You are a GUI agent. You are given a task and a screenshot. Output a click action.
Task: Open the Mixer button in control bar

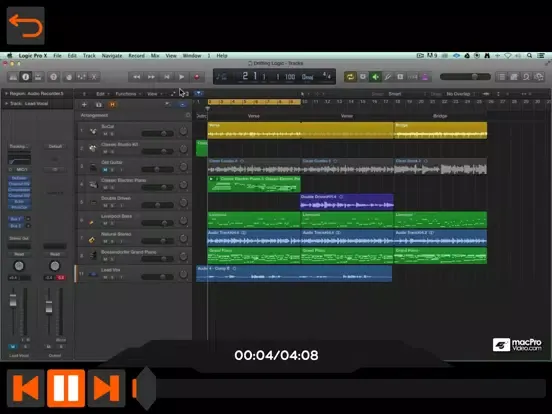(x=81, y=77)
